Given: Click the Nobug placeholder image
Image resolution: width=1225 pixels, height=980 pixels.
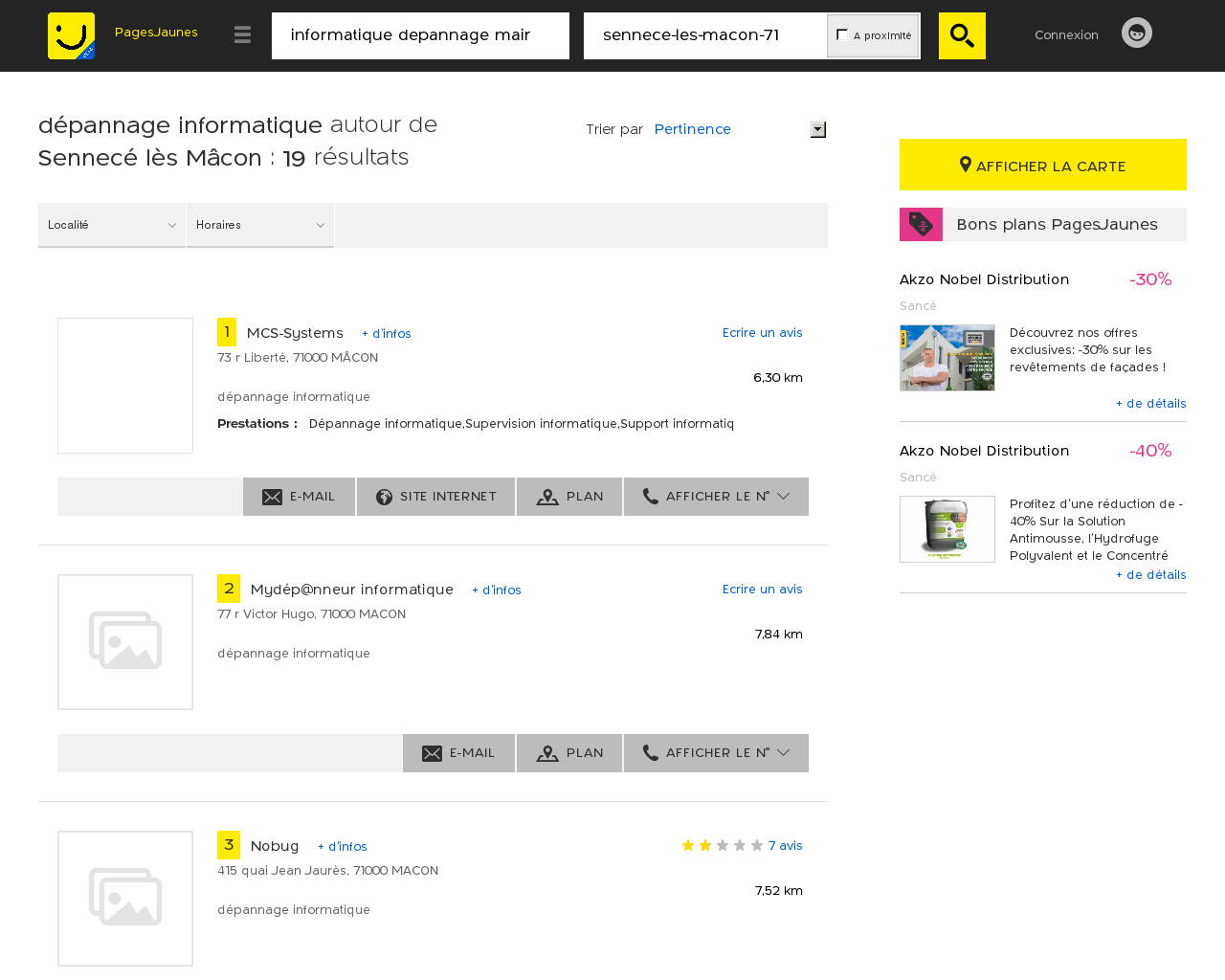Looking at the screenshot, I should tap(125, 899).
